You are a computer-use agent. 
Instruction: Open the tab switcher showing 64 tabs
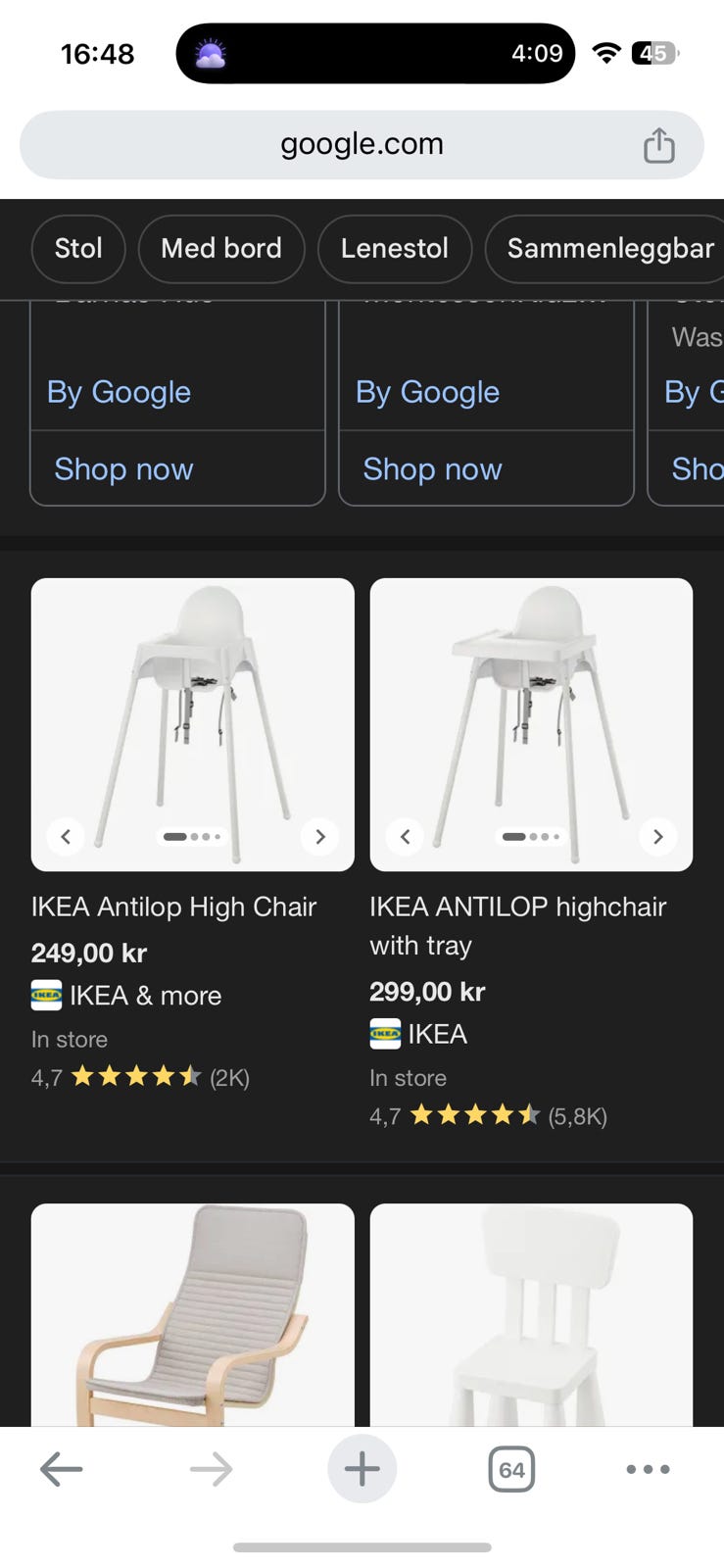click(x=510, y=1469)
